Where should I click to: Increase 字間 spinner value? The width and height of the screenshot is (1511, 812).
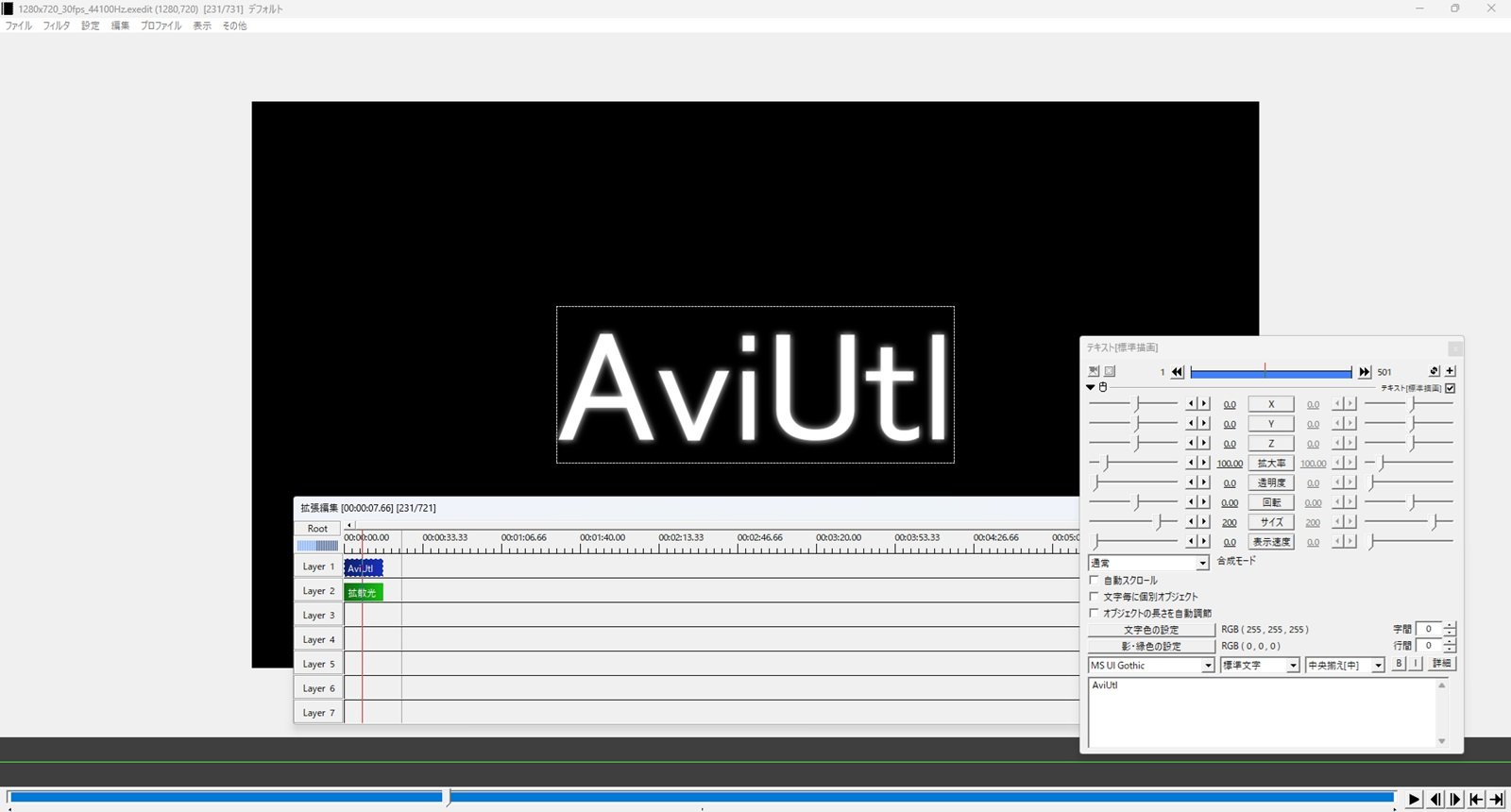pos(1451,625)
